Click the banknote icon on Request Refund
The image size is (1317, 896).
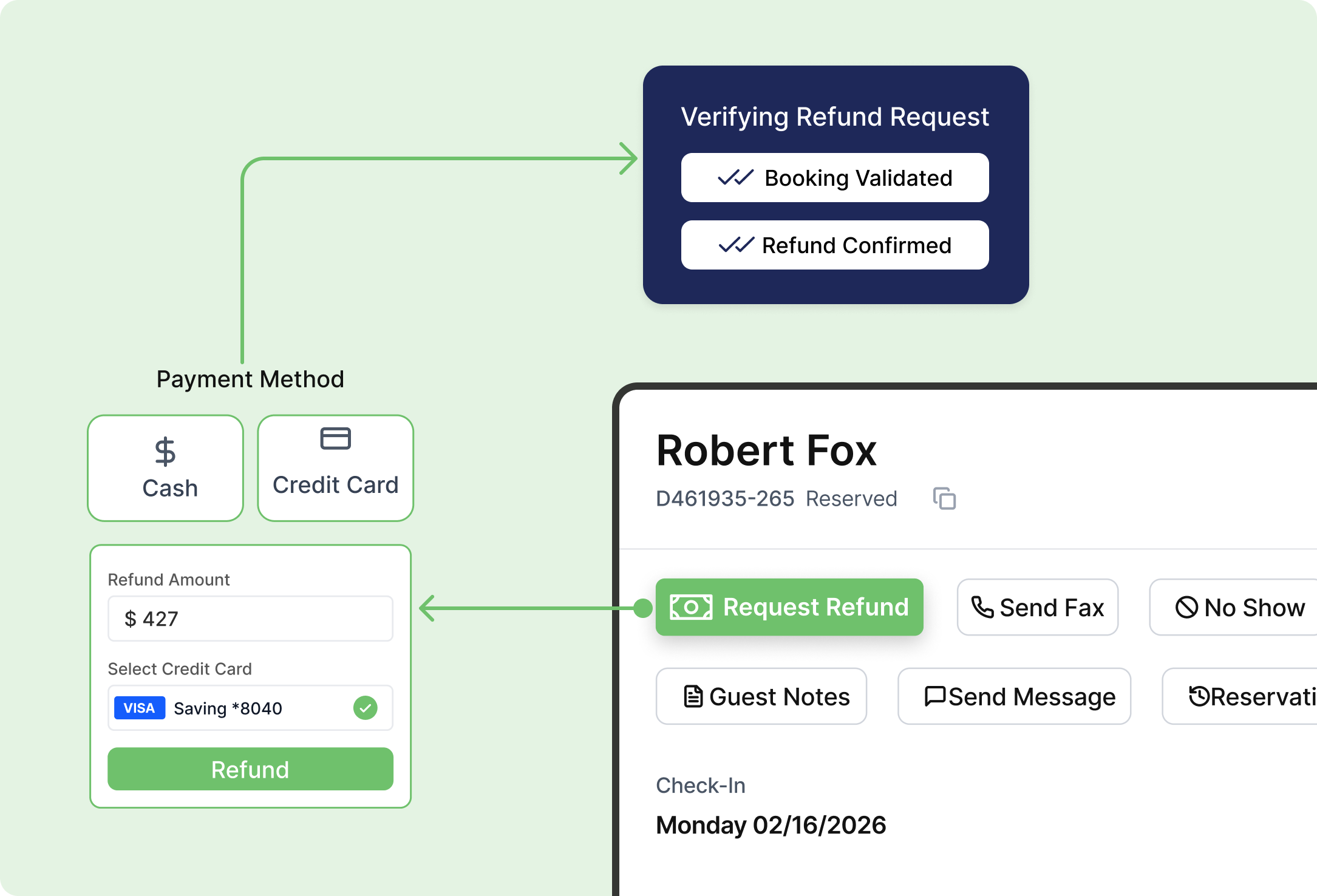[690, 607]
